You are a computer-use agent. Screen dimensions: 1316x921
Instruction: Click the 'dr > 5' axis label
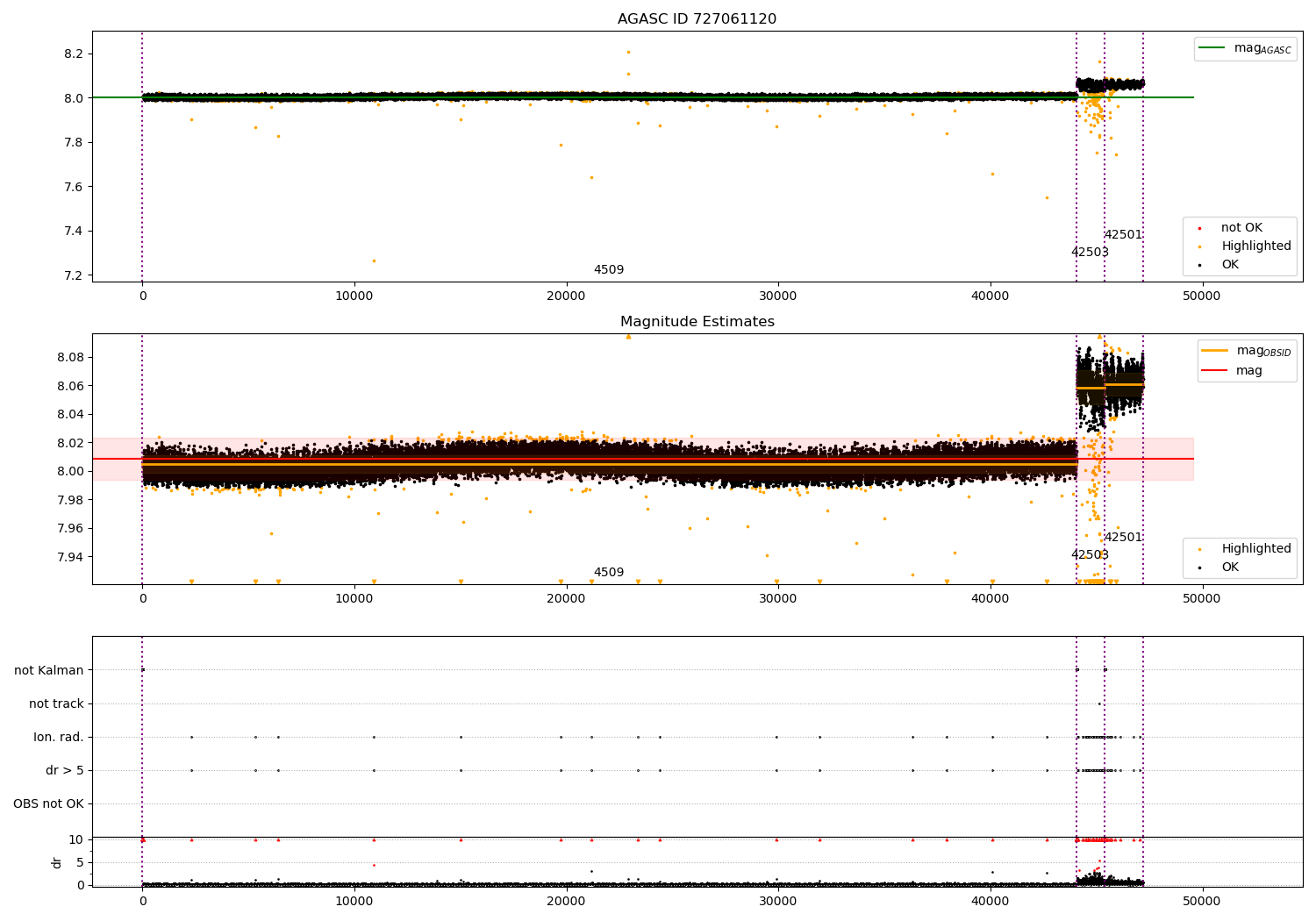click(65, 771)
